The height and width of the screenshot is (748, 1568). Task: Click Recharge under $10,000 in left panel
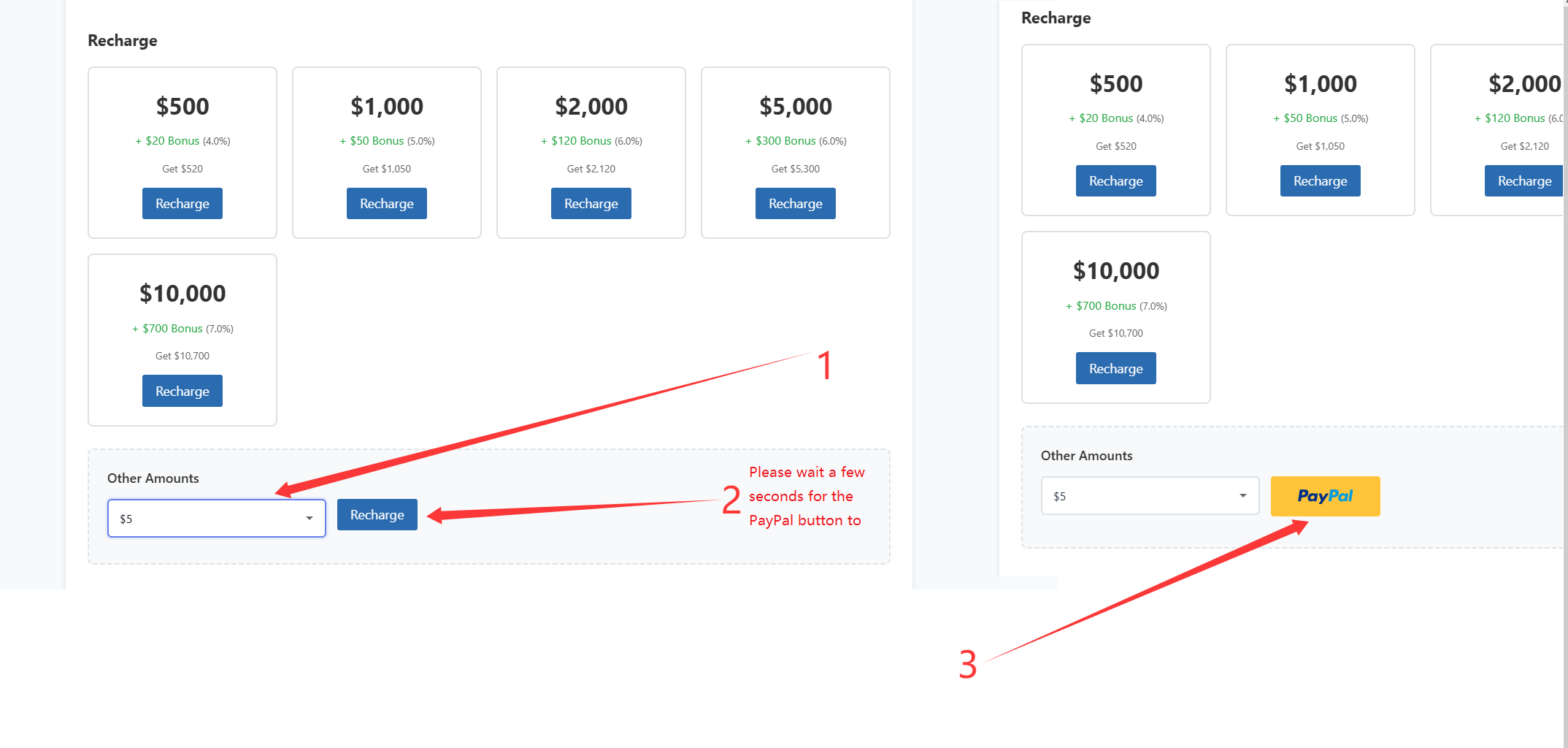[182, 392]
